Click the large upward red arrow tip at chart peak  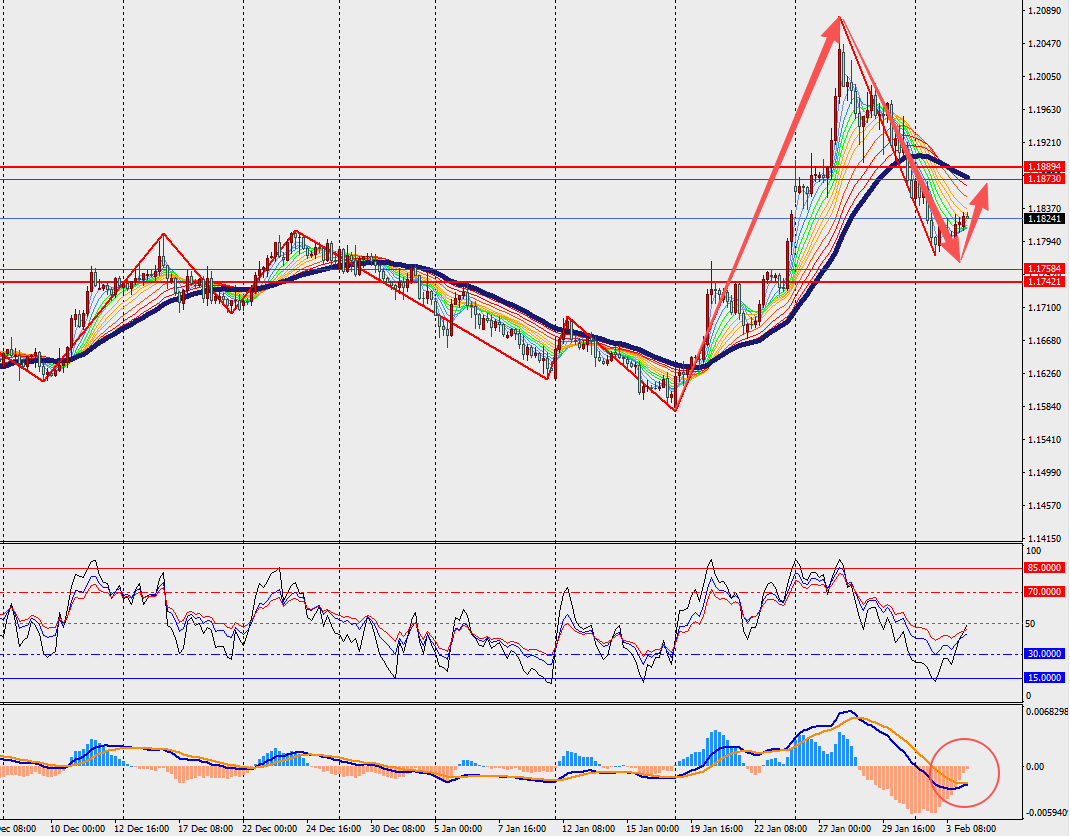point(834,26)
